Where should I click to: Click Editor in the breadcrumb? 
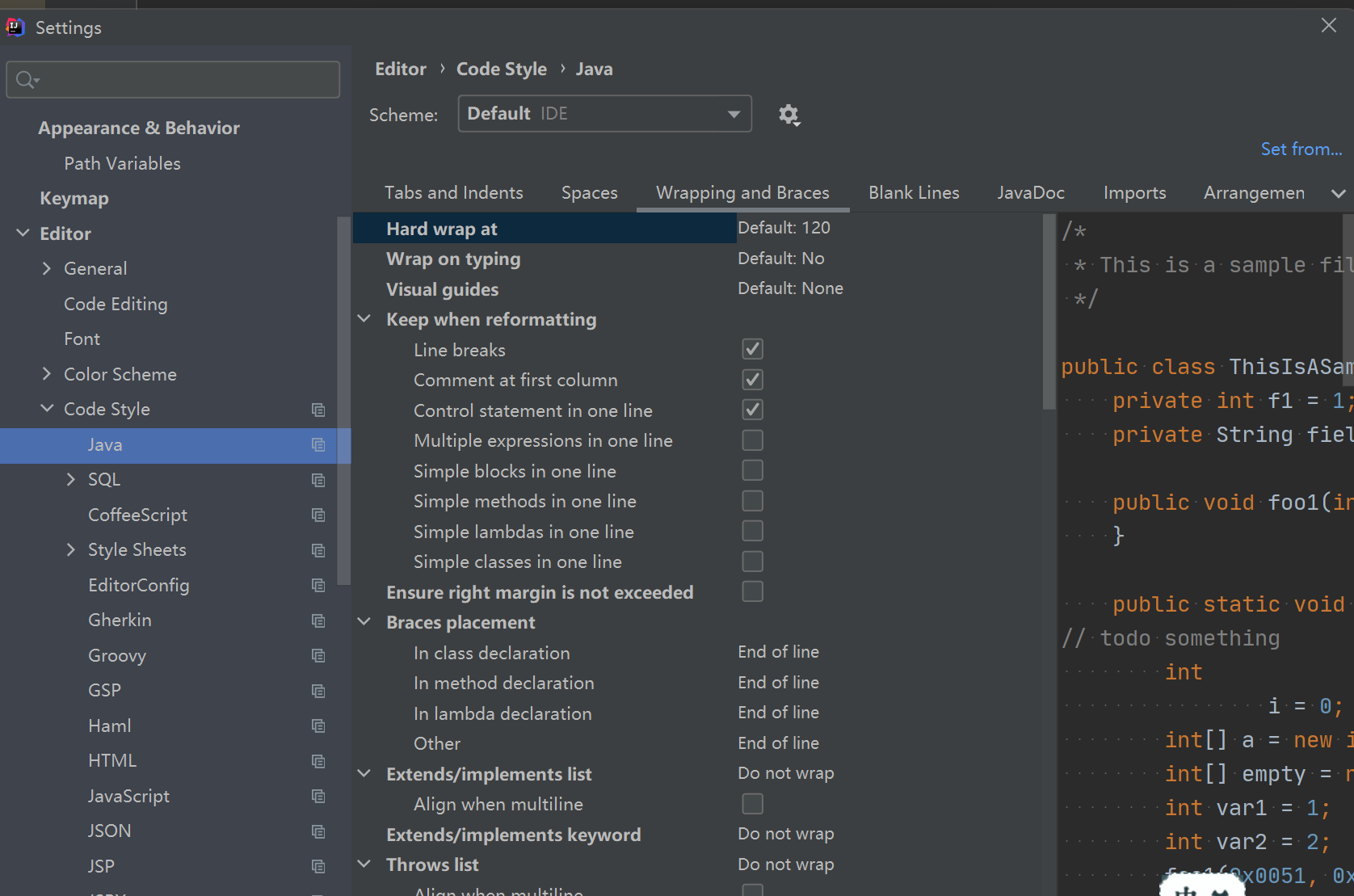(x=401, y=69)
